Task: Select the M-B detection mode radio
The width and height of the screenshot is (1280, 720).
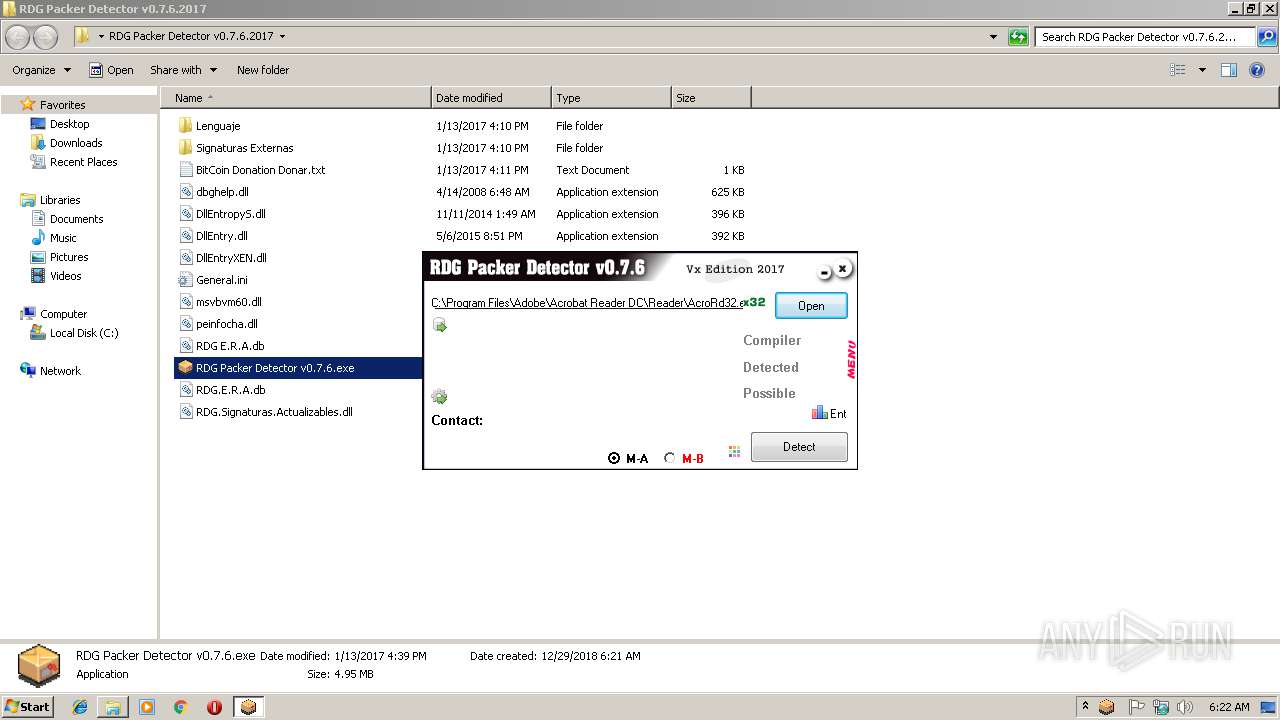Action: (x=684, y=458)
